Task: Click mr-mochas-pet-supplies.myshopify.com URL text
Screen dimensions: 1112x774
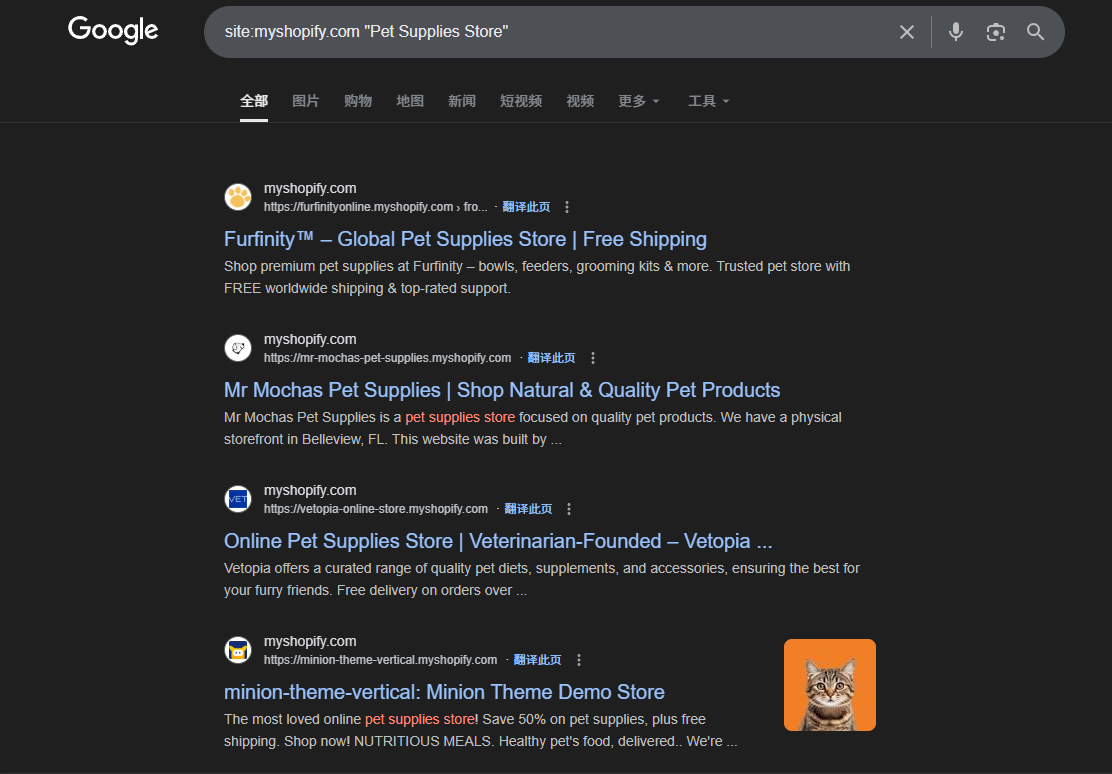Action: pos(387,358)
